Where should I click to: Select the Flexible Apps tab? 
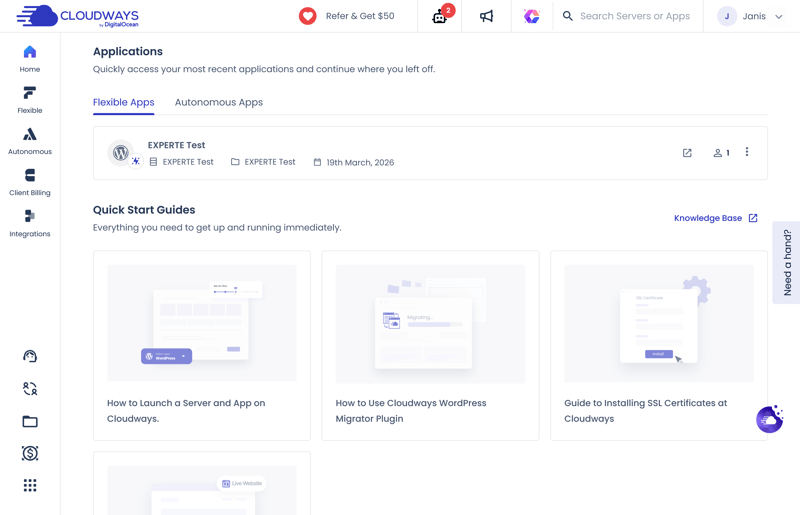point(123,102)
